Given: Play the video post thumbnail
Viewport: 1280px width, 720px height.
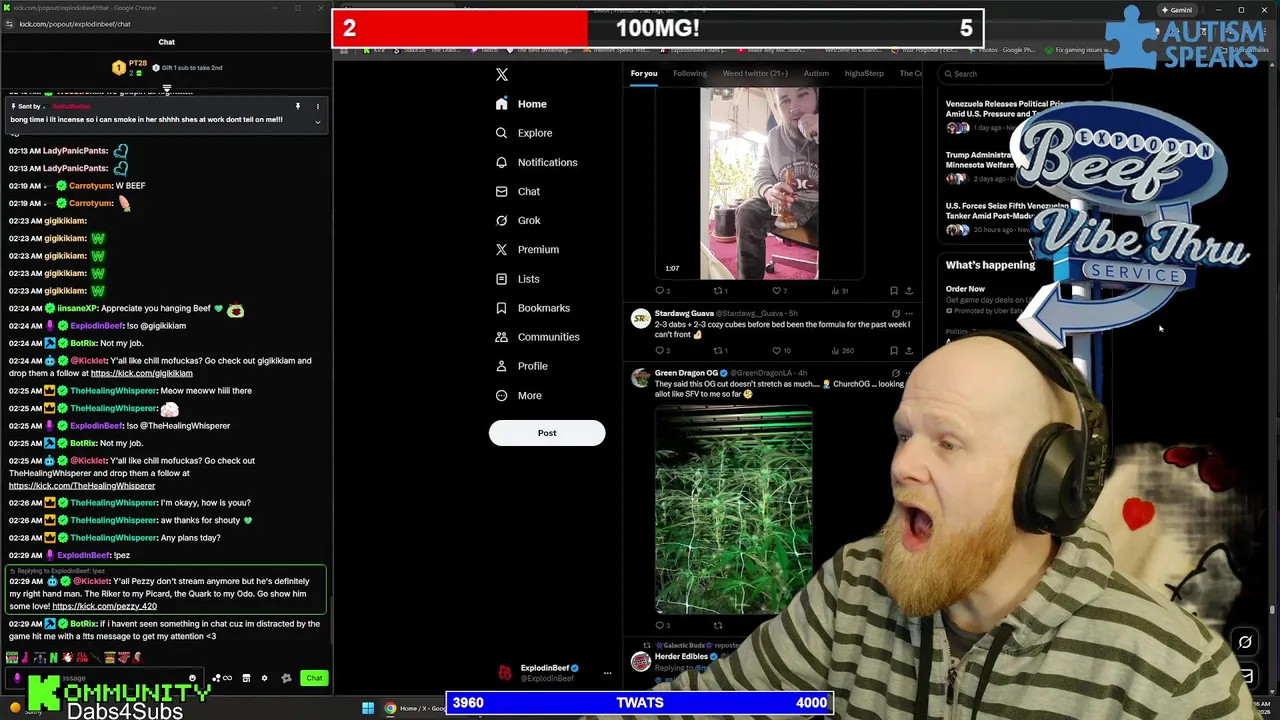Looking at the screenshot, I should pyautogui.click(x=759, y=183).
